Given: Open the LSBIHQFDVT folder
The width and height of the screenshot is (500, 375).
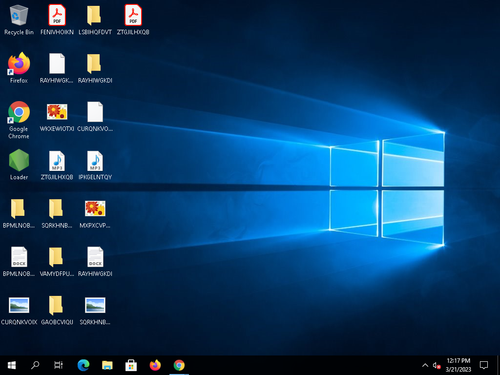Looking at the screenshot, I should pyautogui.click(x=95, y=15).
